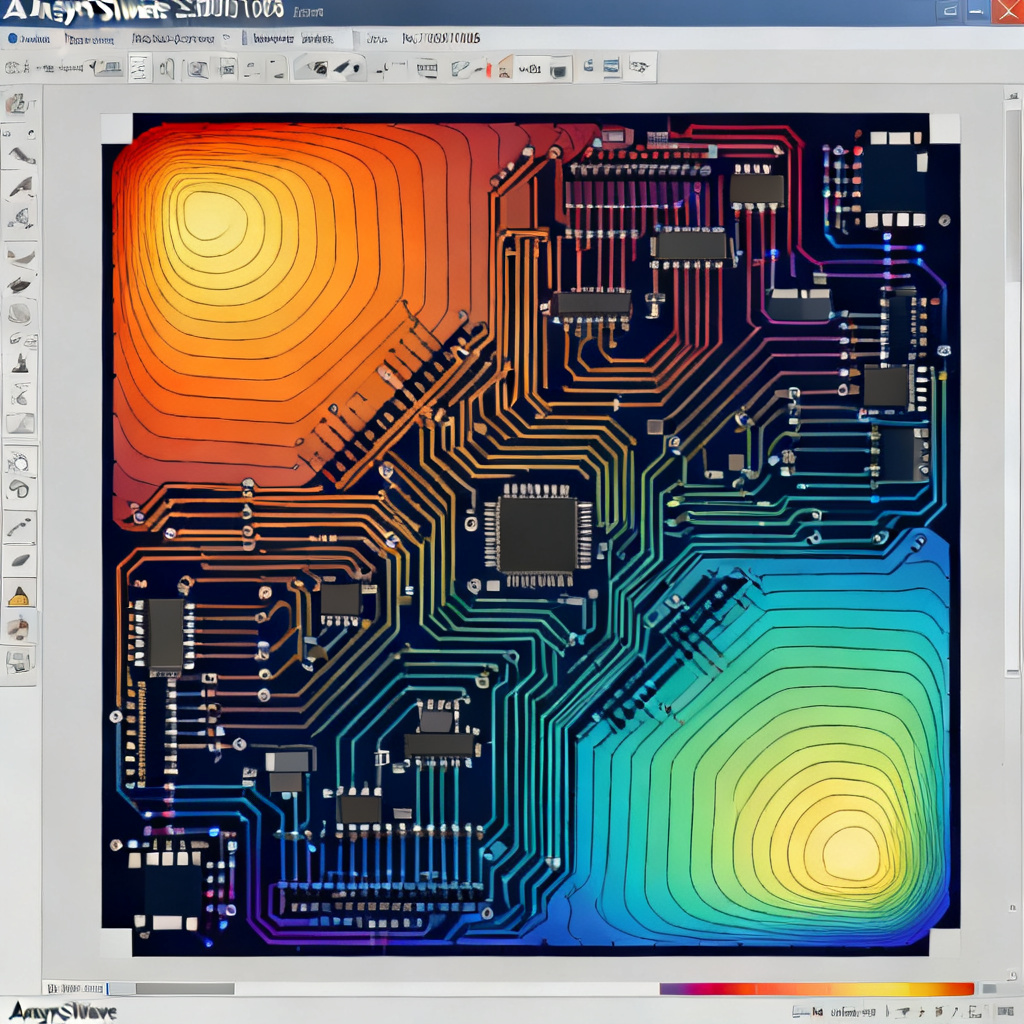
Task: Click the highlighted list-grid toolbar button
Action: click(x=139, y=67)
